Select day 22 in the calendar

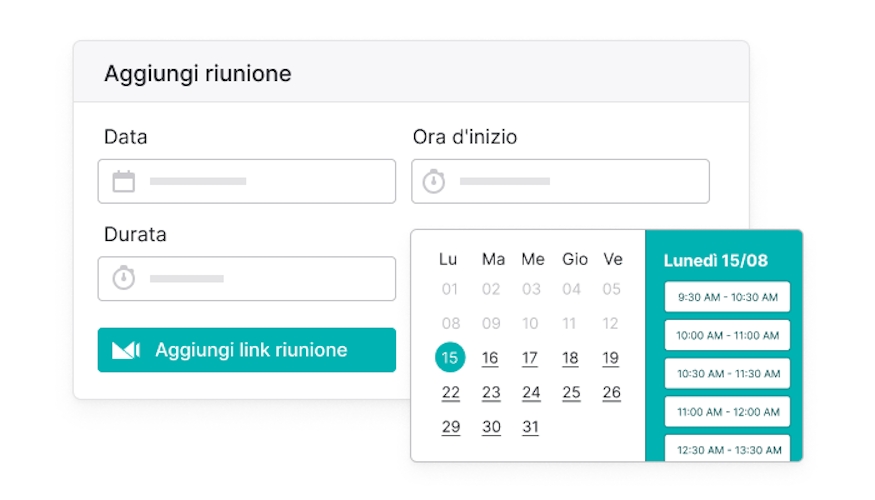point(451,392)
